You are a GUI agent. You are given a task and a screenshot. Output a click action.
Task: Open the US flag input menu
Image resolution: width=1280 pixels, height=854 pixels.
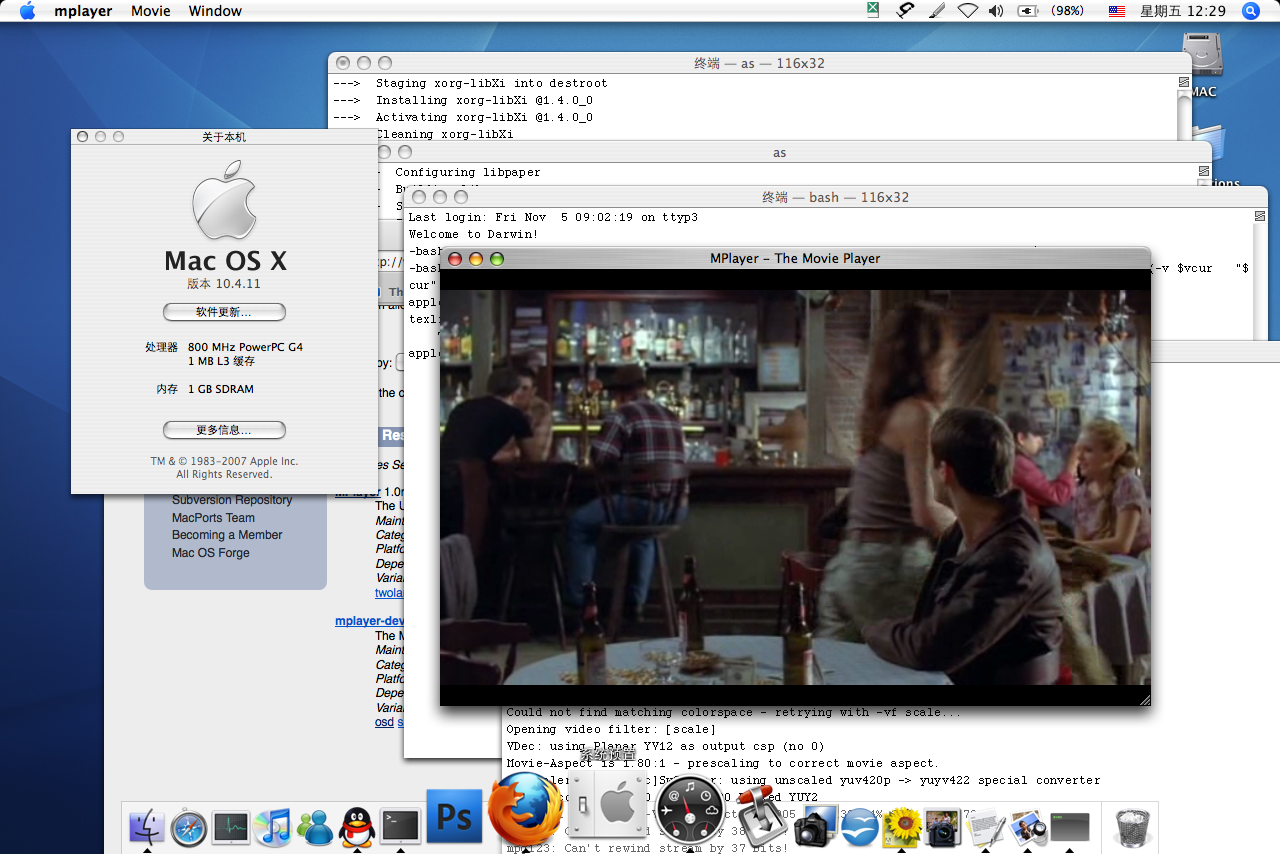[x=1117, y=11]
